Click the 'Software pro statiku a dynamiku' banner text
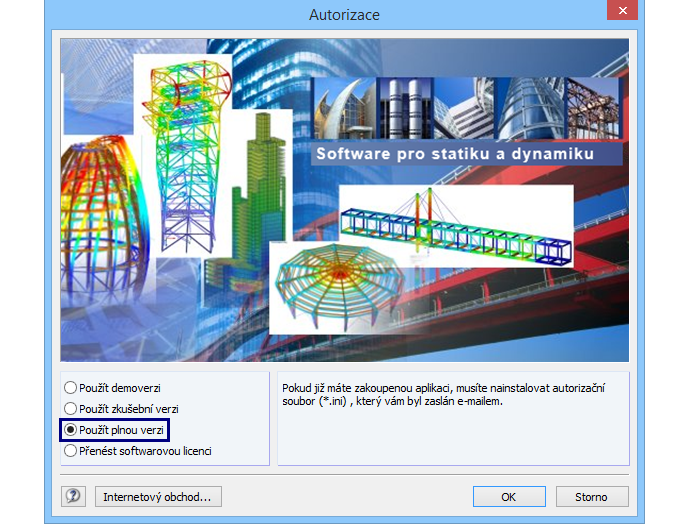 pos(455,154)
